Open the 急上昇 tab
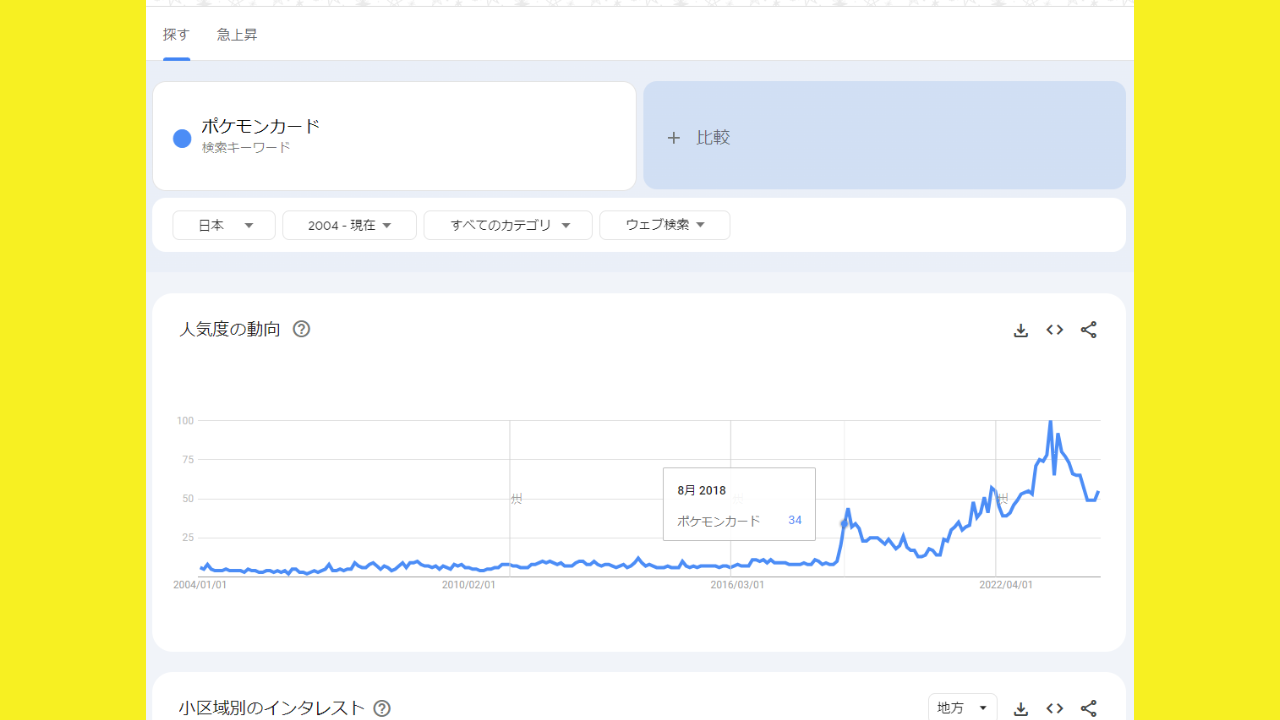This screenshot has height=720, width=1280. click(x=237, y=35)
